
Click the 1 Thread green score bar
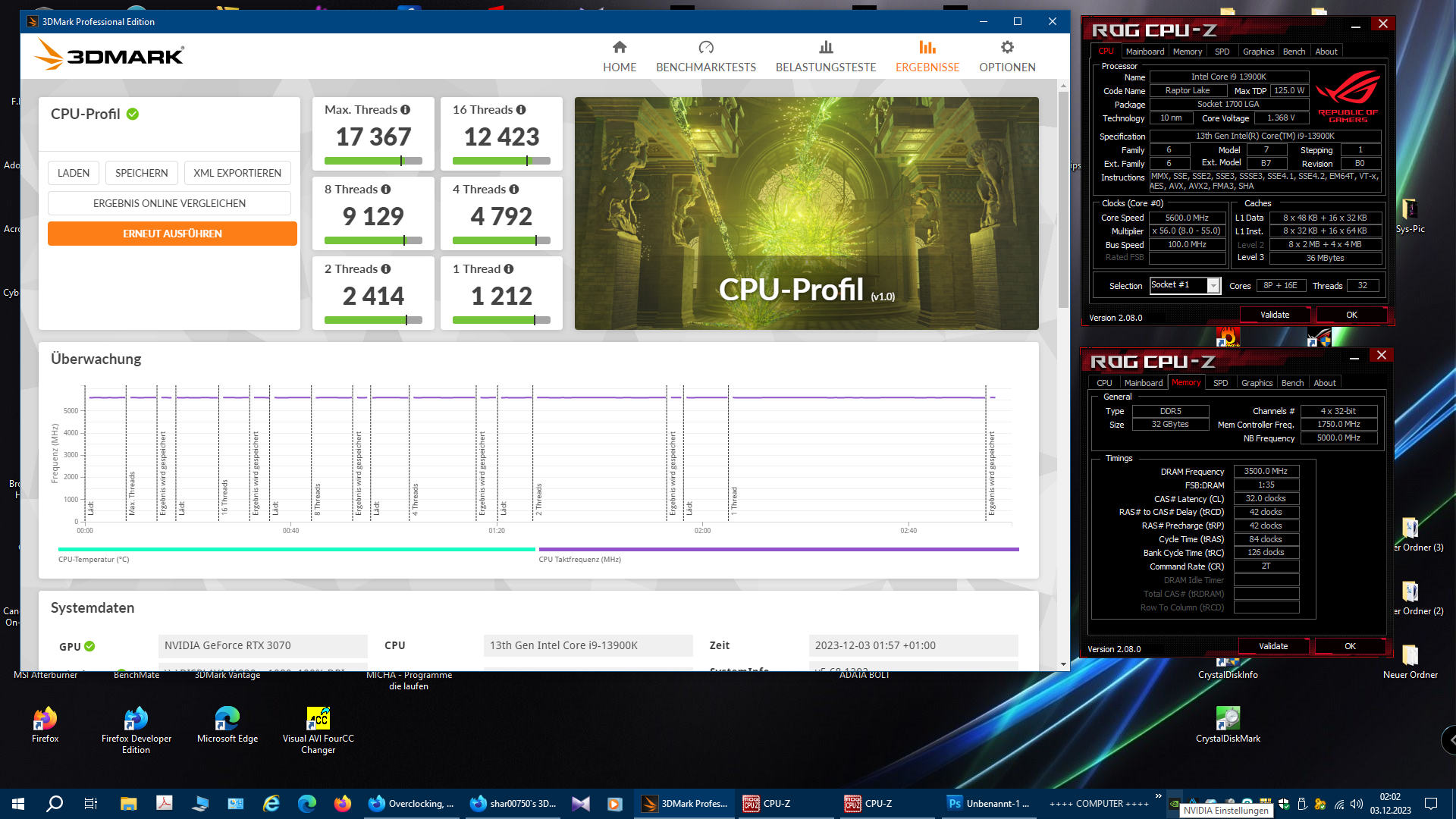501,320
